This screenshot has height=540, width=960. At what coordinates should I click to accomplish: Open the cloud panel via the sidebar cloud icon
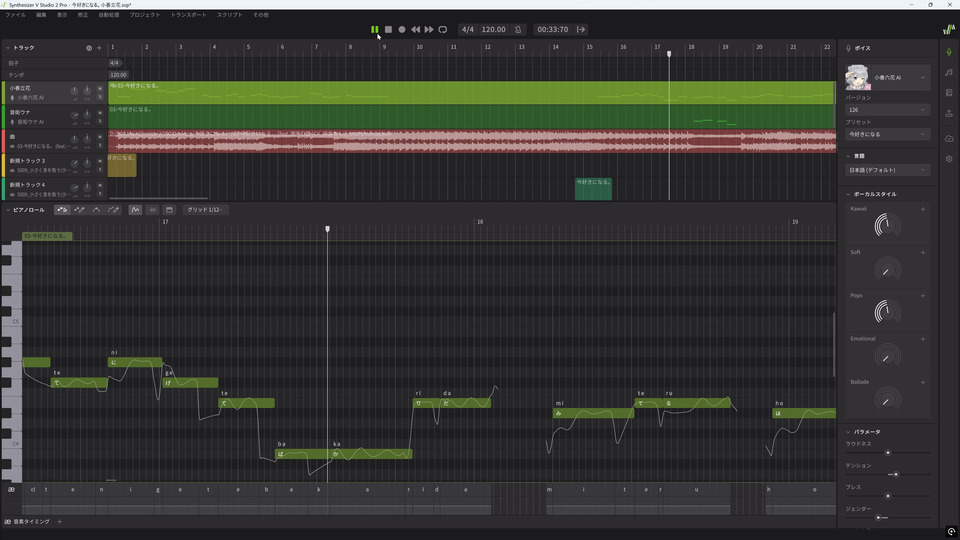tap(949, 138)
